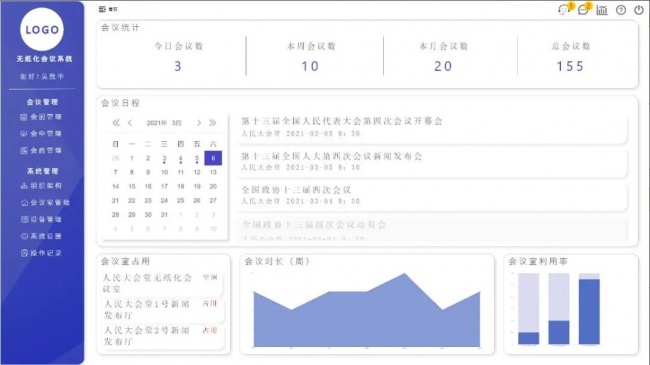This screenshot has height=365, width=650.
Task: Click the 总会议数 value 155
Action: (x=570, y=66)
